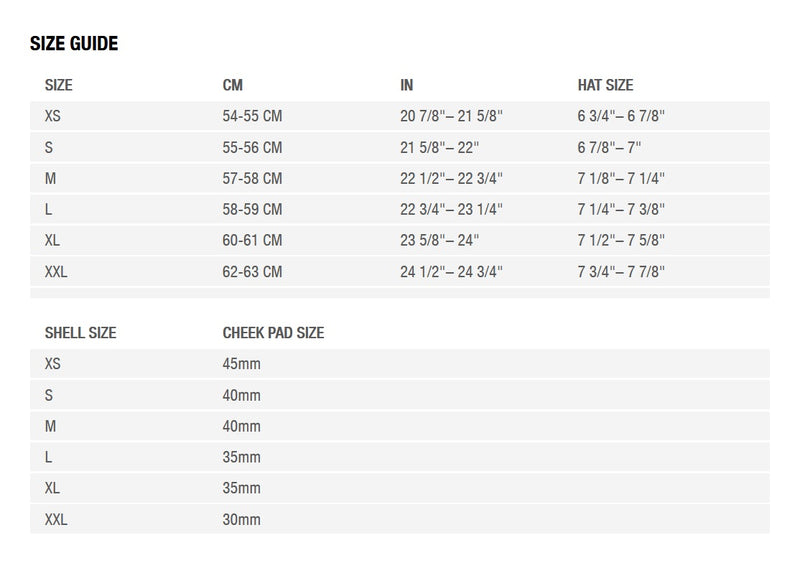The height and width of the screenshot is (581, 800).
Task: Click the 24 1/2"– 24 3/4" inch value
Action: [x=451, y=271]
